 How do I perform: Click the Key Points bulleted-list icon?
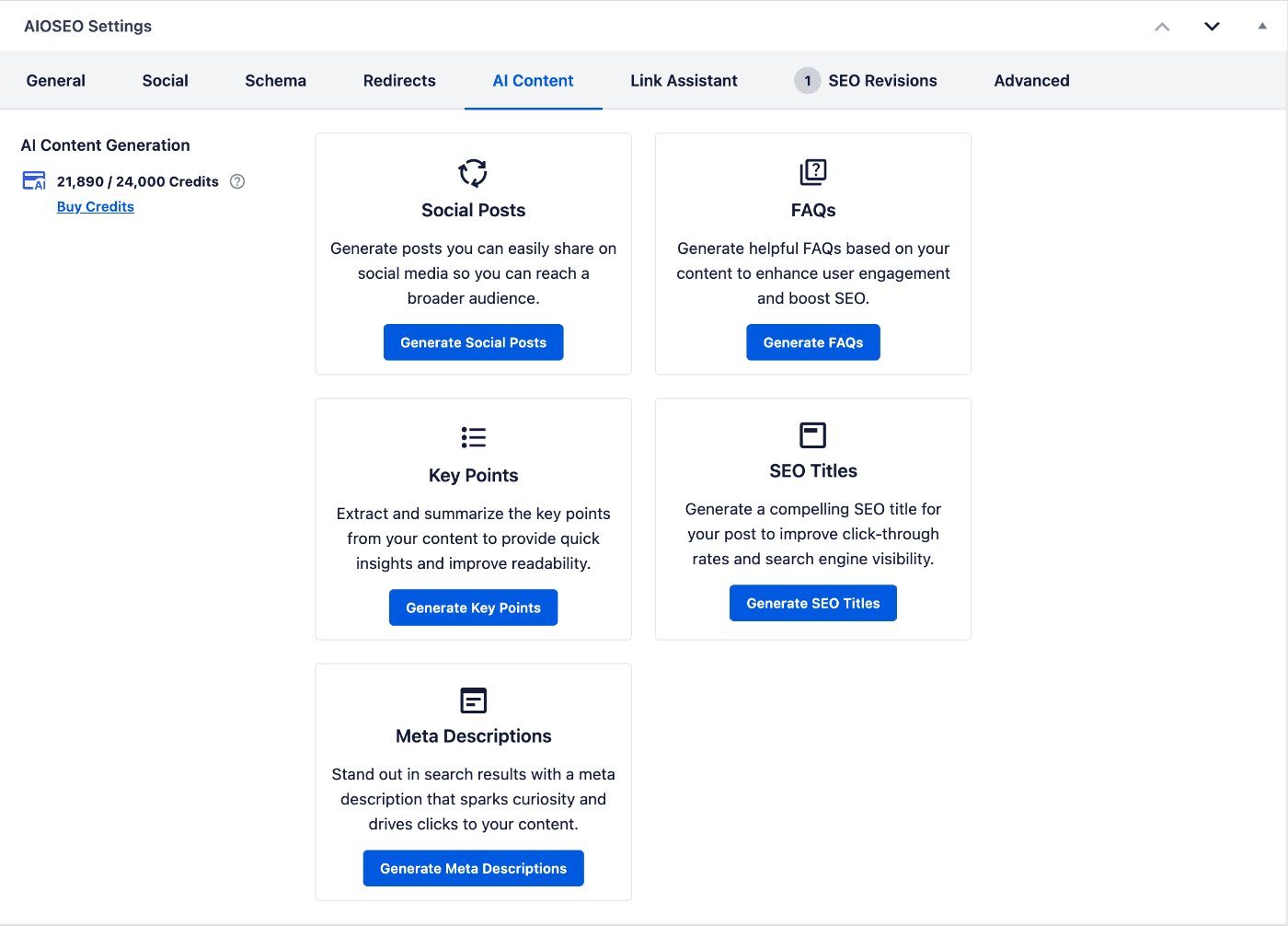(473, 437)
